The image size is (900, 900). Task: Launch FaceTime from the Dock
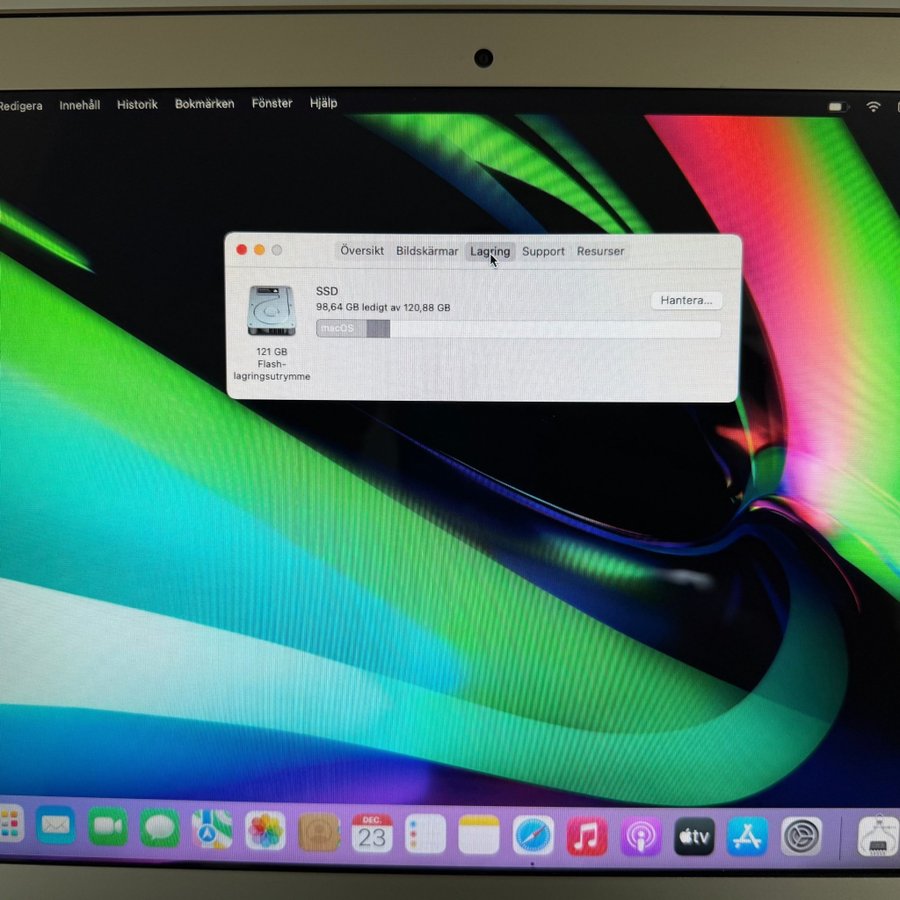pyautogui.click(x=108, y=827)
